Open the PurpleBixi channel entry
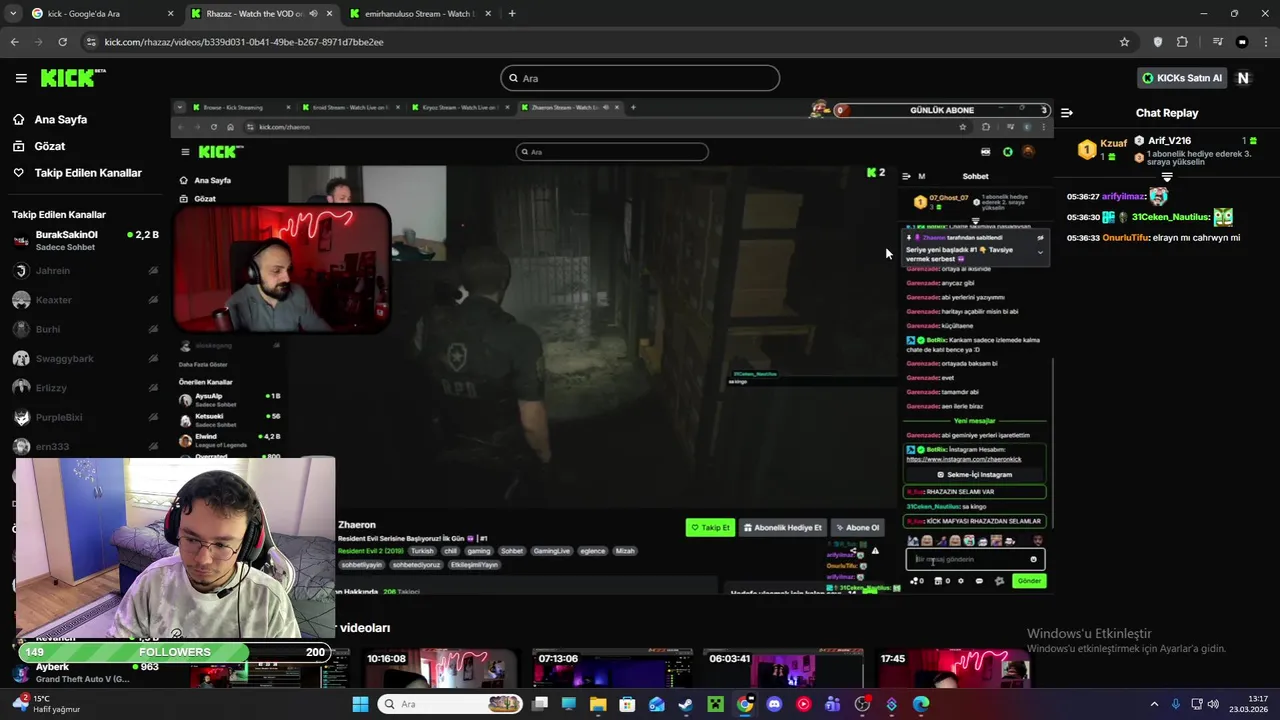 point(85,417)
